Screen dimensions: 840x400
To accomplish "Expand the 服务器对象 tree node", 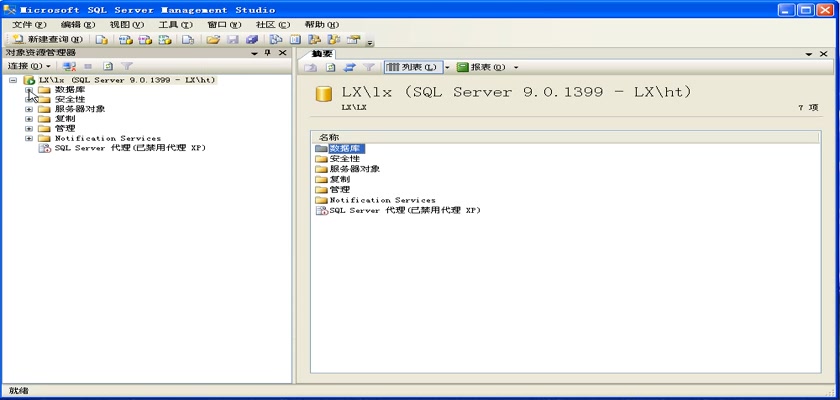I will (x=29, y=109).
